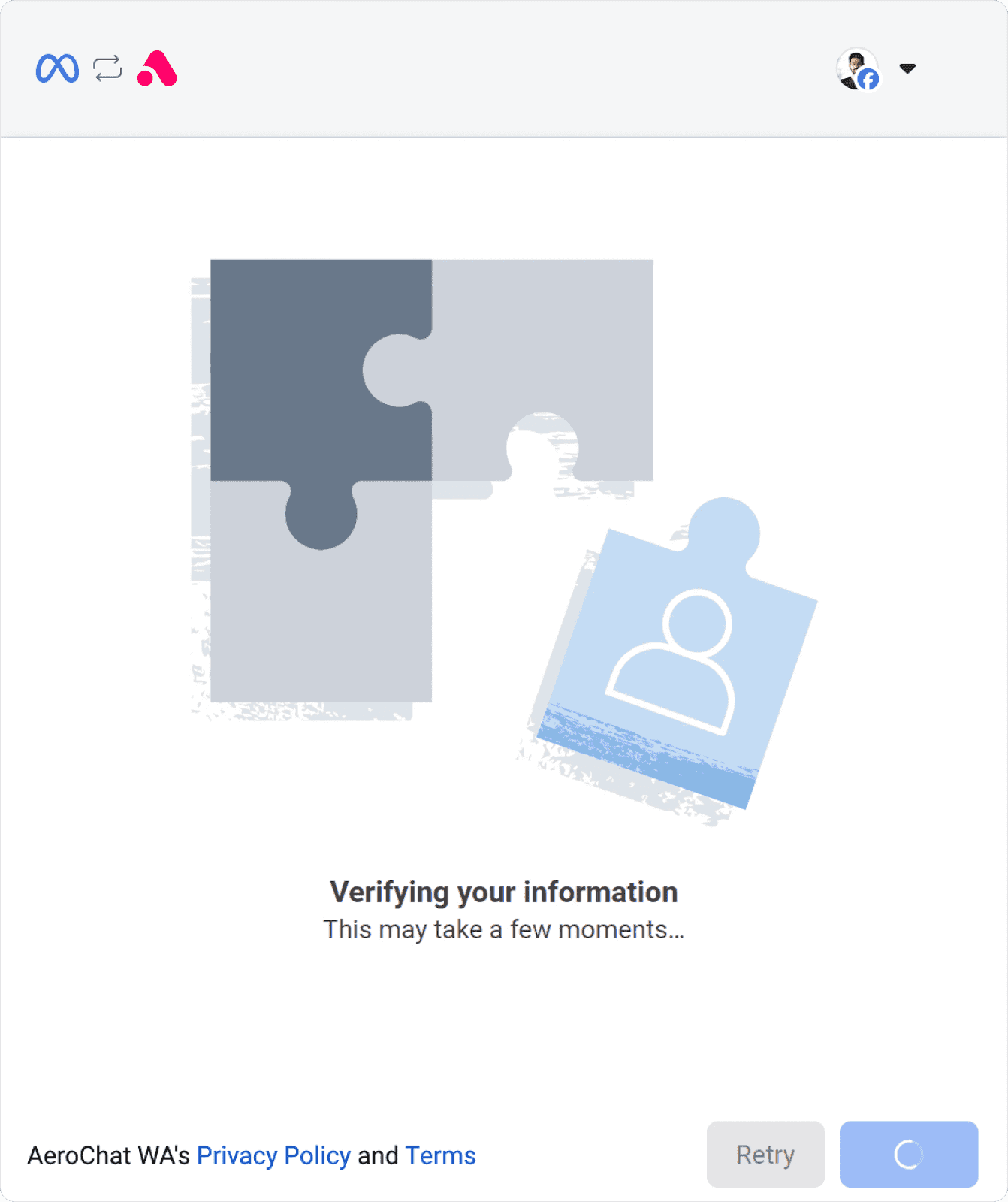The image size is (1008, 1202).
Task: Click the empty puzzle slot notch
Action: 542,445
